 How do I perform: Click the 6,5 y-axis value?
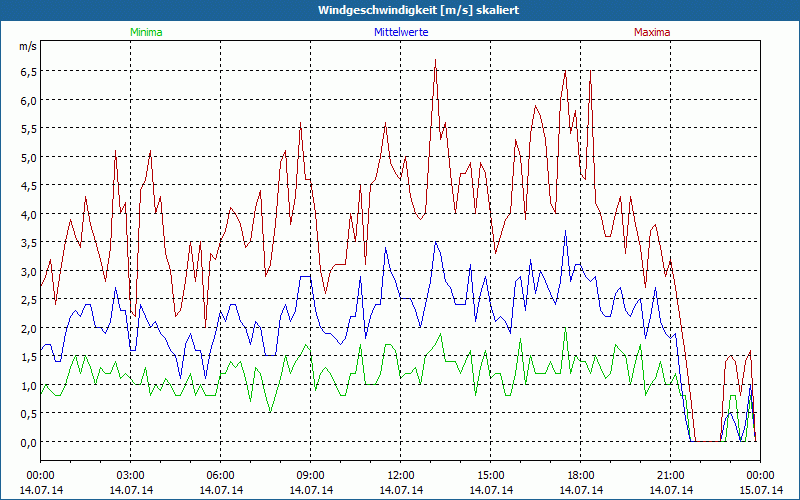[29, 72]
